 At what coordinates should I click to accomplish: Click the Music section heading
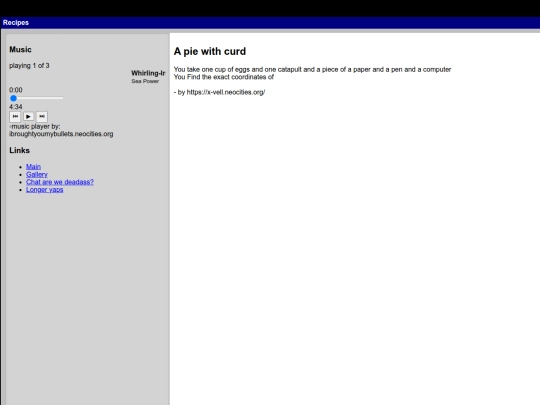pos(20,50)
